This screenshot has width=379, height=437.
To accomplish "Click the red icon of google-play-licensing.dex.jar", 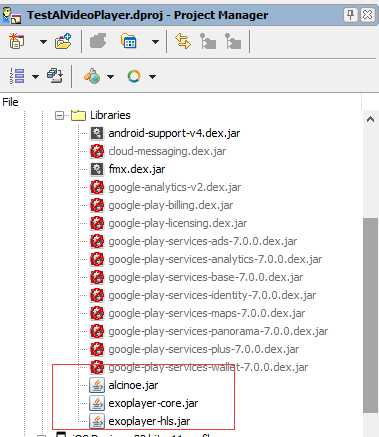I will pyautogui.click(x=97, y=223).
